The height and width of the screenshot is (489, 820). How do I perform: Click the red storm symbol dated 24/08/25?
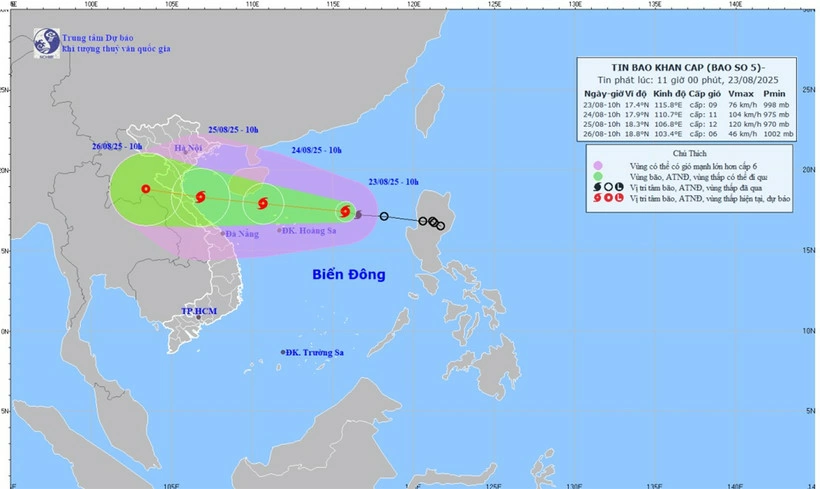[x=263, y=204]
